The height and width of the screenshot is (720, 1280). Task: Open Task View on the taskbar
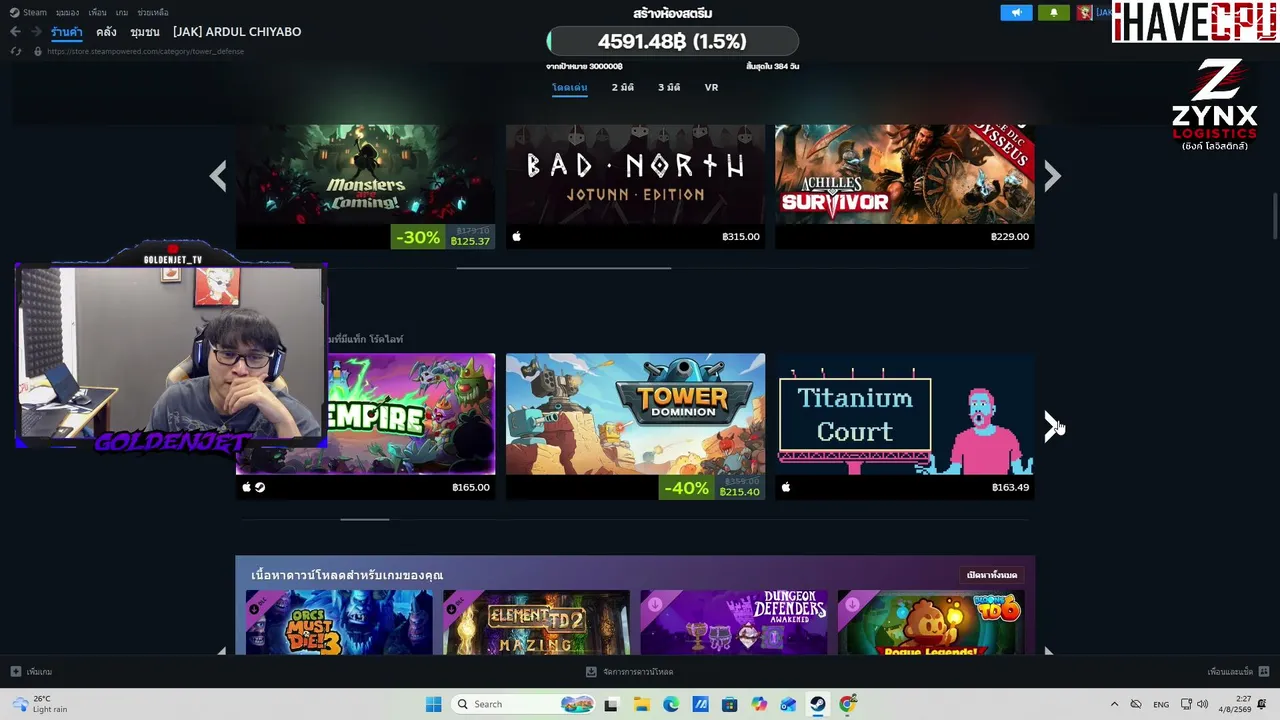(x=611, y=704)
